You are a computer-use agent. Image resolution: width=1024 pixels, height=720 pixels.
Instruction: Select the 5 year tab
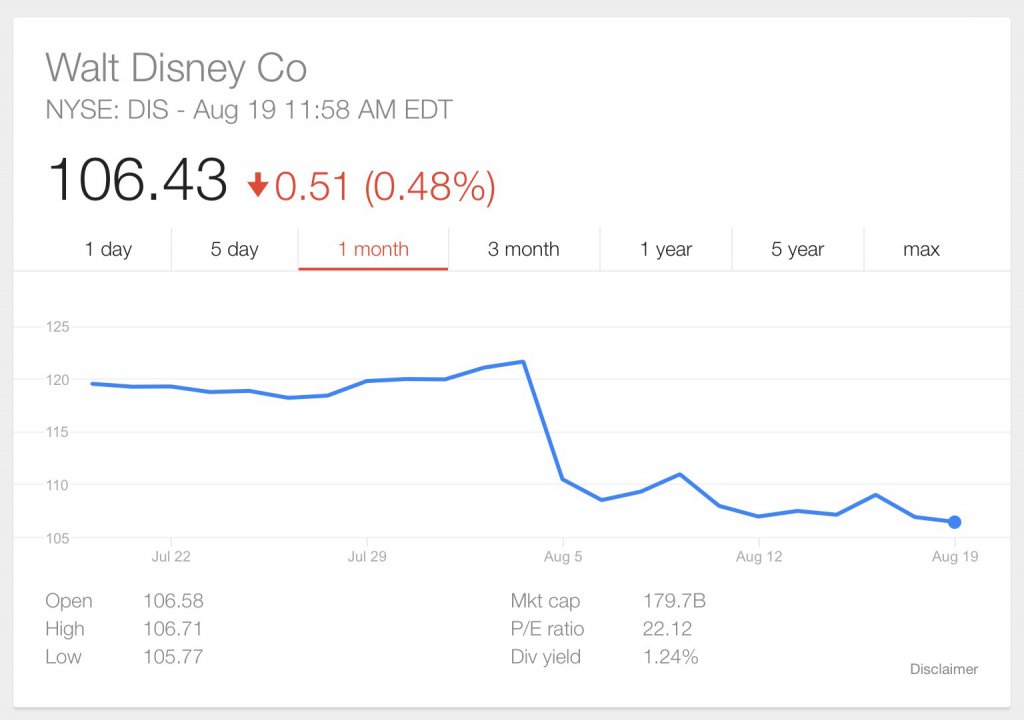pyautogui.click(x=797, y=249)
